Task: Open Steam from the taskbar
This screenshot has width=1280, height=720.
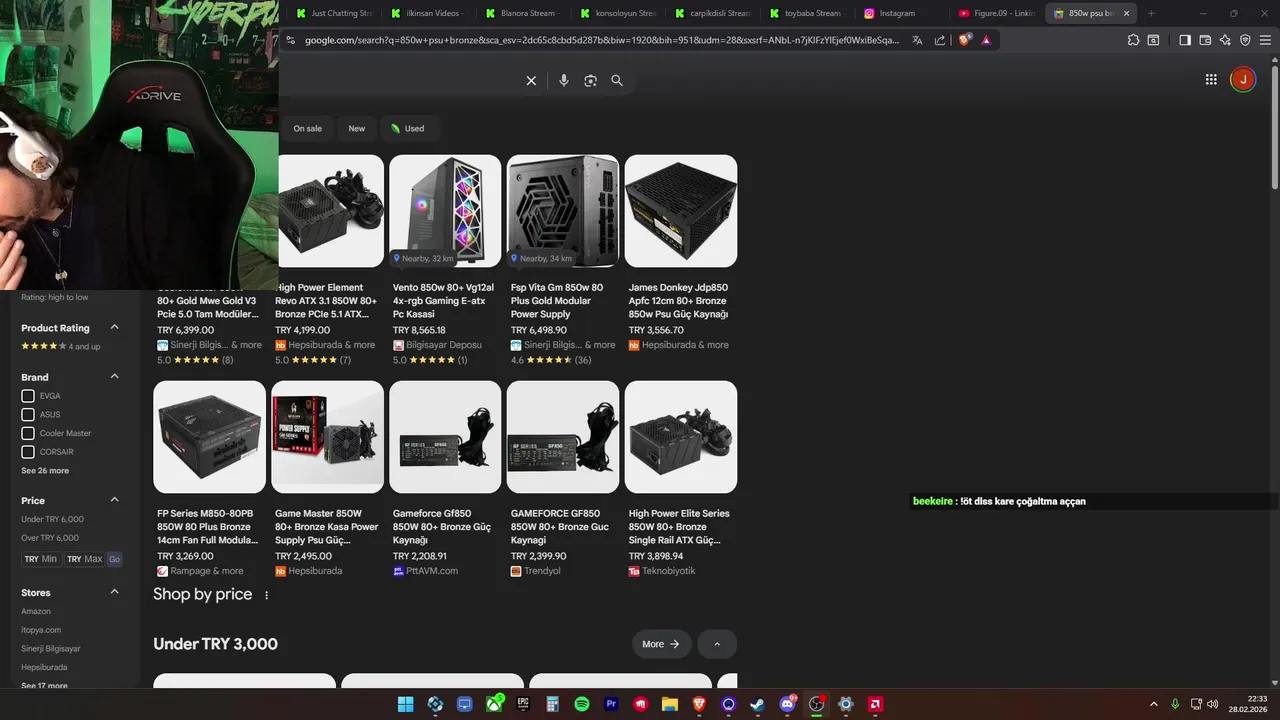Action: pyautogui.click(x=757, y=704)
